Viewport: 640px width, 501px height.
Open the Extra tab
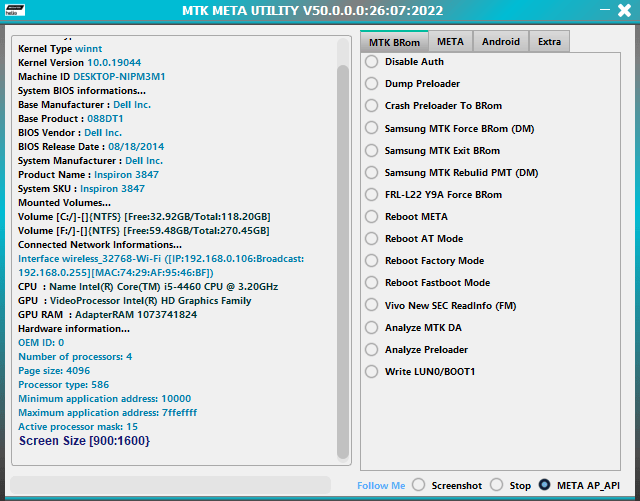(549, 42)
